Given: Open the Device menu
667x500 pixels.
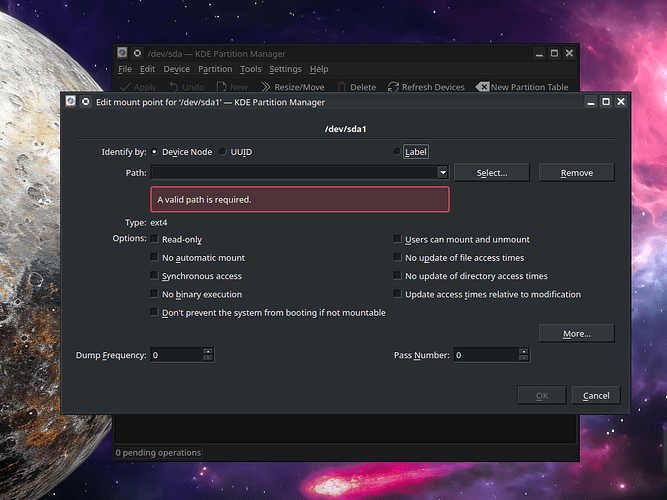Looking at the screenshot, I should point(177,69).
